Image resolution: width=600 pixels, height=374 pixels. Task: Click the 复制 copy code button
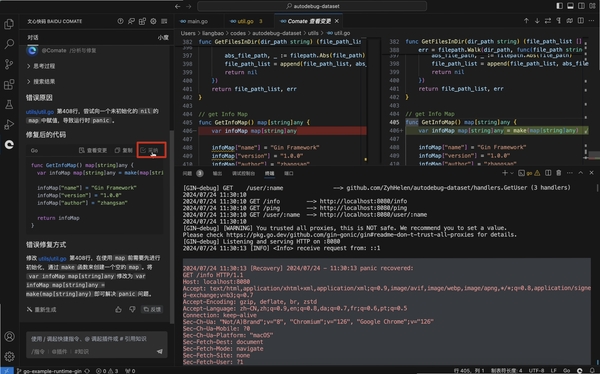click(124, 150)
